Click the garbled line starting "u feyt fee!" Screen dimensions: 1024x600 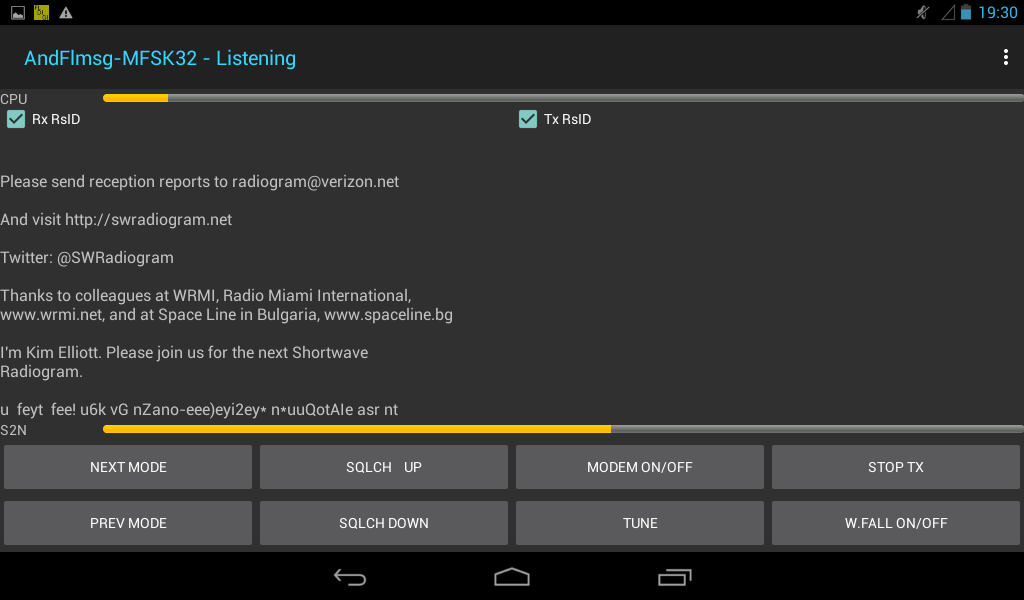(199, 409)
